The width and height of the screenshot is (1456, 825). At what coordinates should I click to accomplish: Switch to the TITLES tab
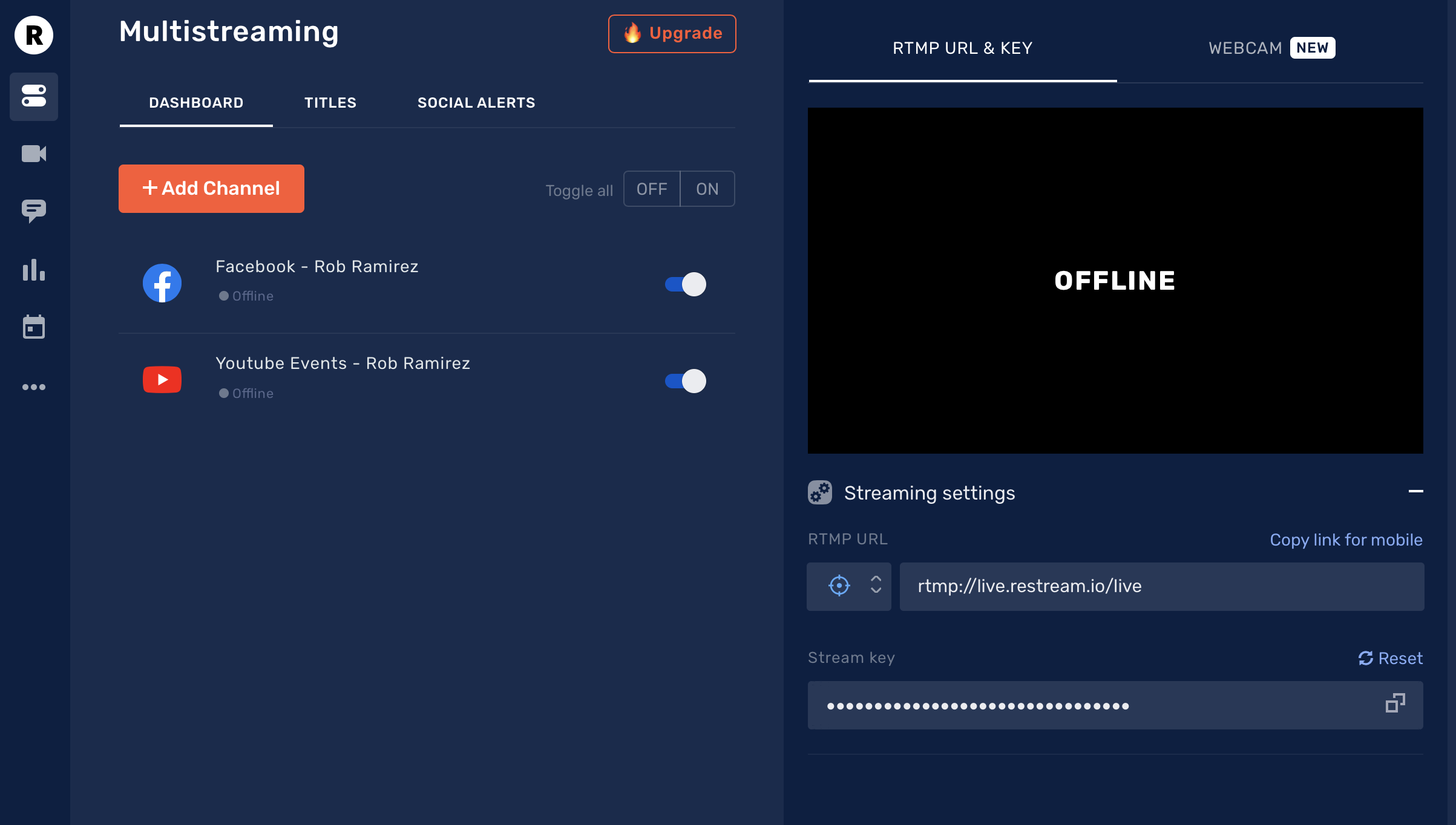[x=330, y=103]
